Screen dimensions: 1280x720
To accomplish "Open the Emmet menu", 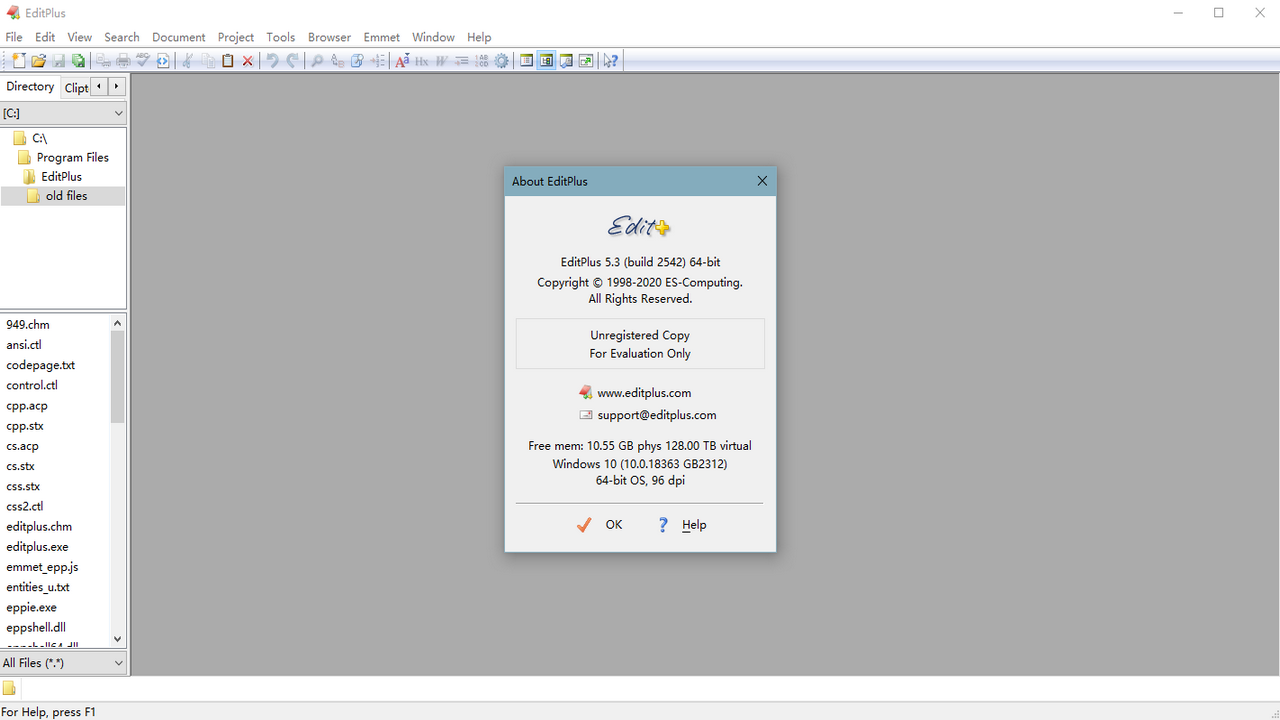I will click(x=381, y=37).
